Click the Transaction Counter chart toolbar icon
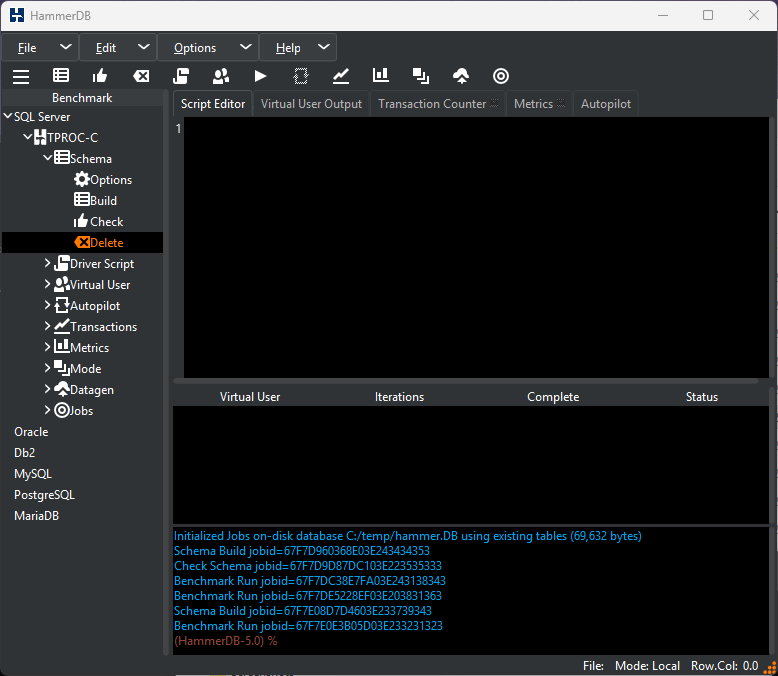 tap(341, 76)
